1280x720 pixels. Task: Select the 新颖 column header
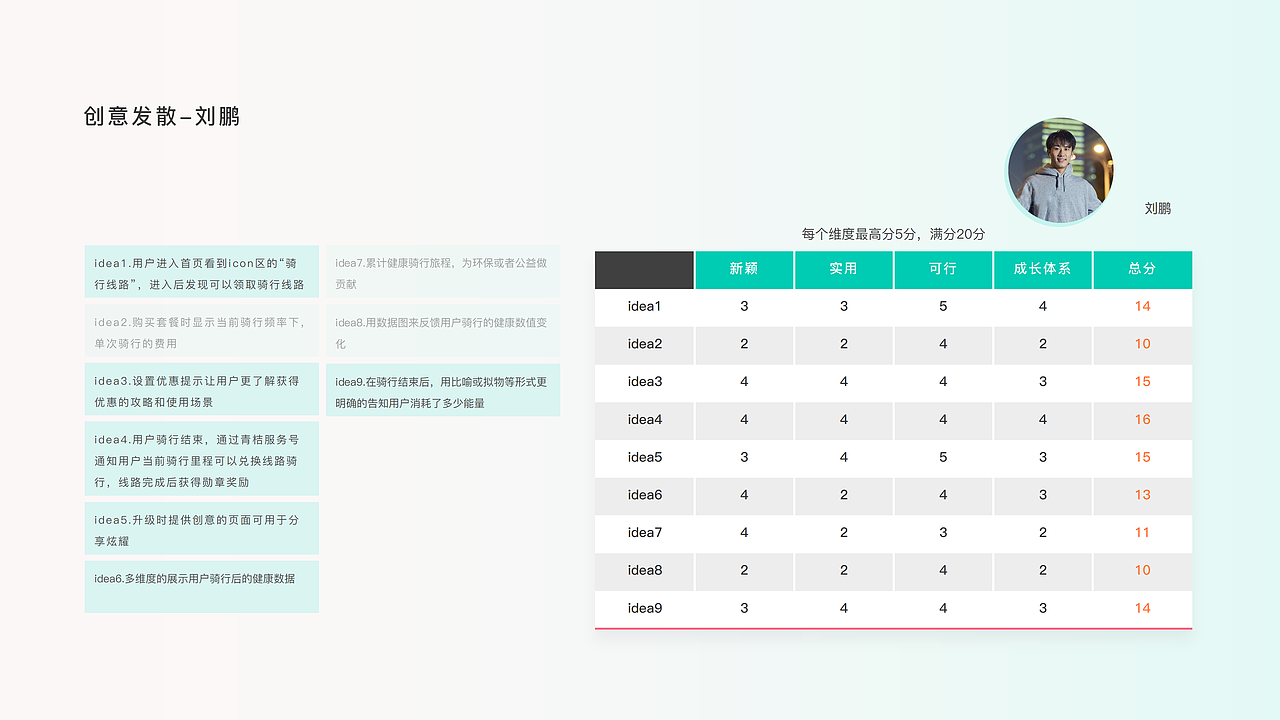[x=743, y=270]
